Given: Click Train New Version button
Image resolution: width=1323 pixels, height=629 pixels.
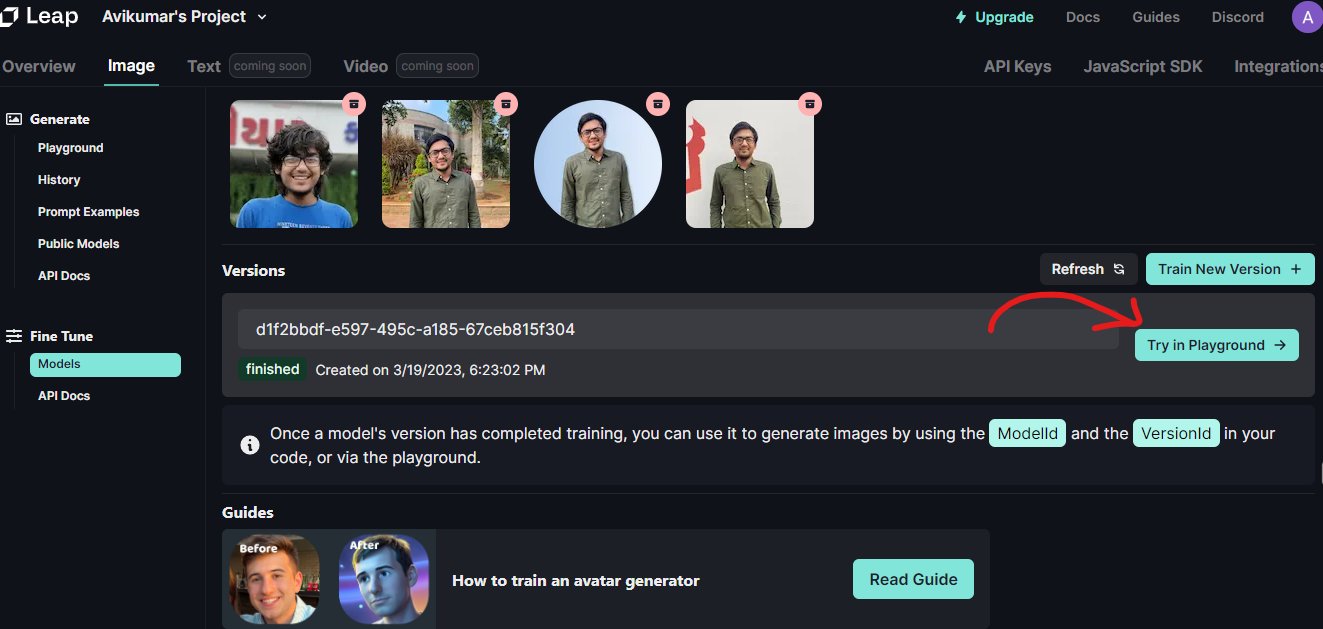Looking at the screenshot, I should [1230, 269].
